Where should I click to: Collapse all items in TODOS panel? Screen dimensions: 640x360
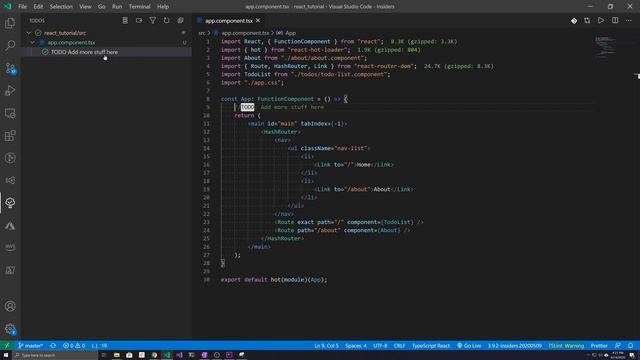coord(180,20)
